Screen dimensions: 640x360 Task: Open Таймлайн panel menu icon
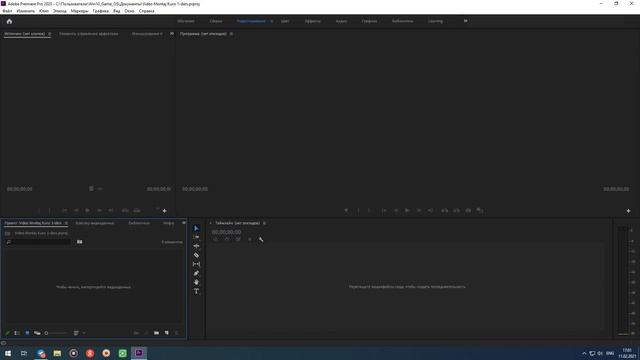[264, 223]
